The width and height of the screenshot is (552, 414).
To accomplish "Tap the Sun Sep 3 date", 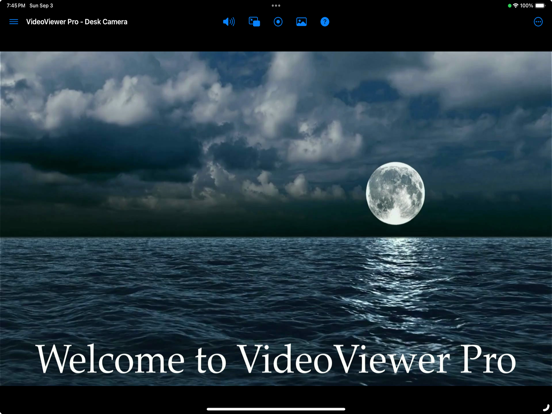I will pyautogui.click(x=41, y=6).
